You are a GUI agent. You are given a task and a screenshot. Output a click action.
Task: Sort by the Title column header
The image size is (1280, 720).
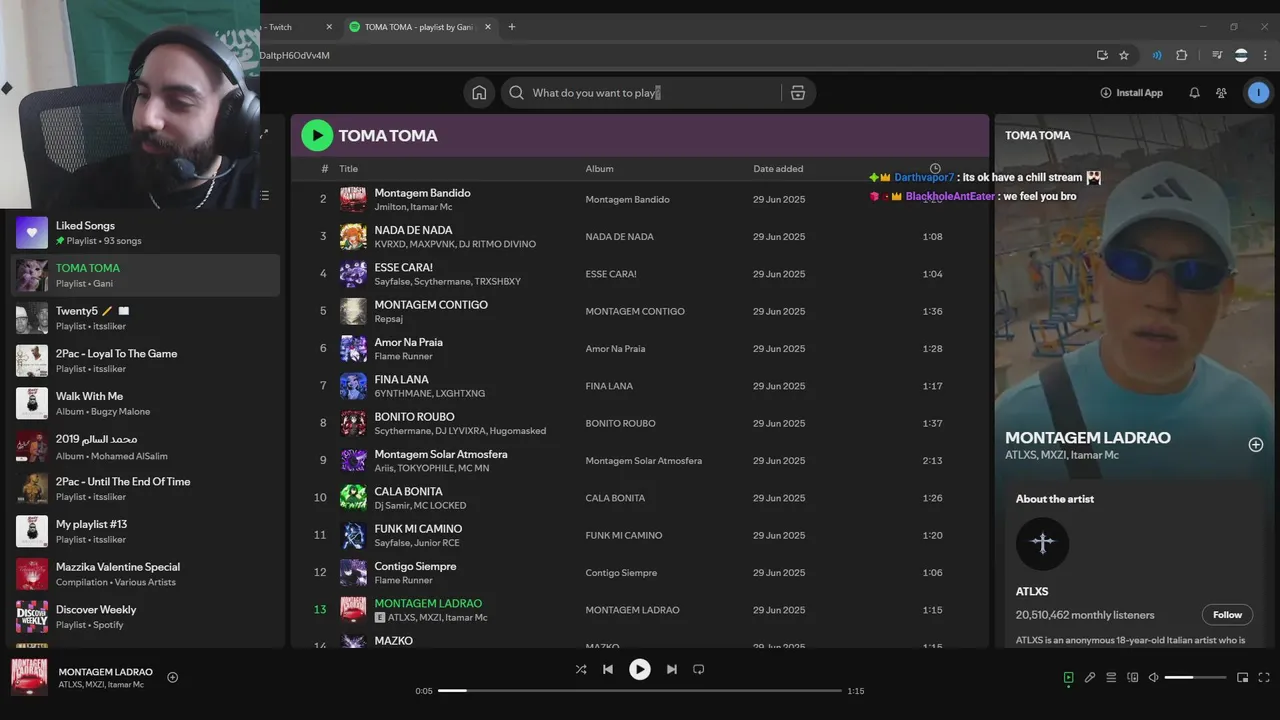(348, 169)
